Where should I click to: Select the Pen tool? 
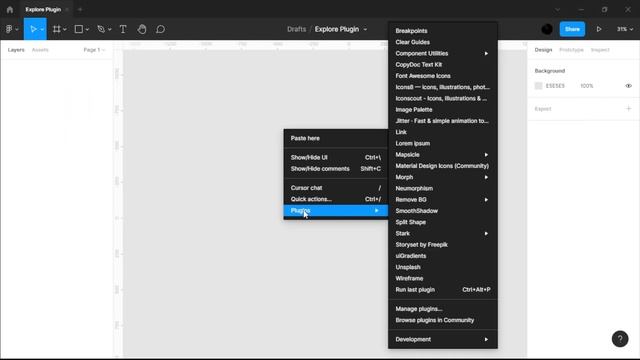(101, 29)
